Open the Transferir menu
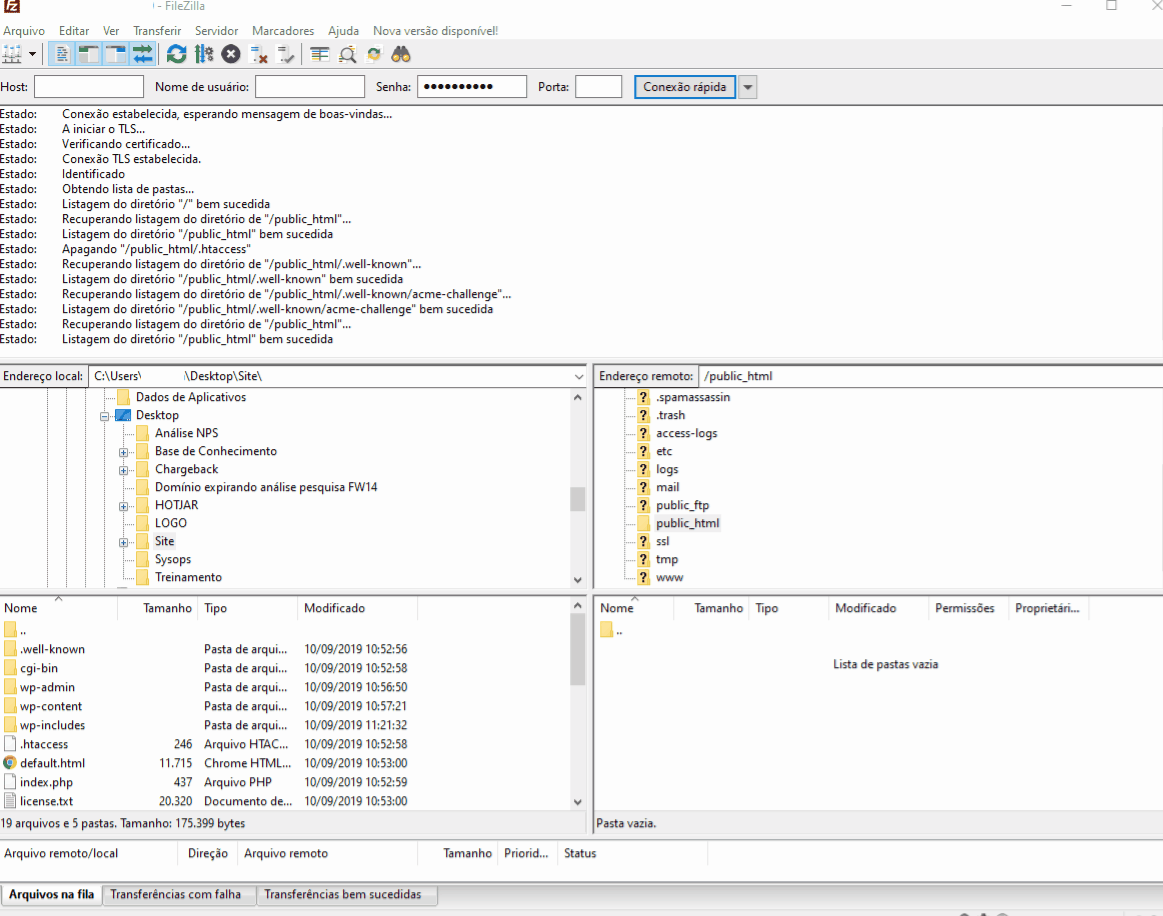This screenshot has height=916, width=1163. 157,31
